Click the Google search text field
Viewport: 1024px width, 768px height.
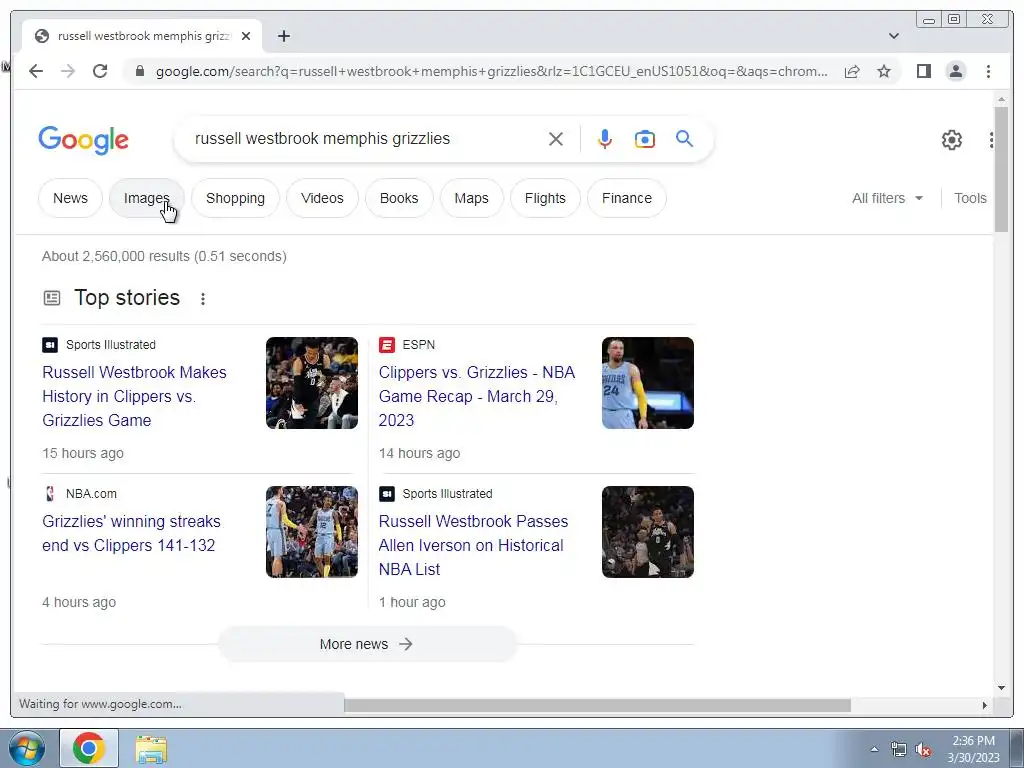coord(366,138)
